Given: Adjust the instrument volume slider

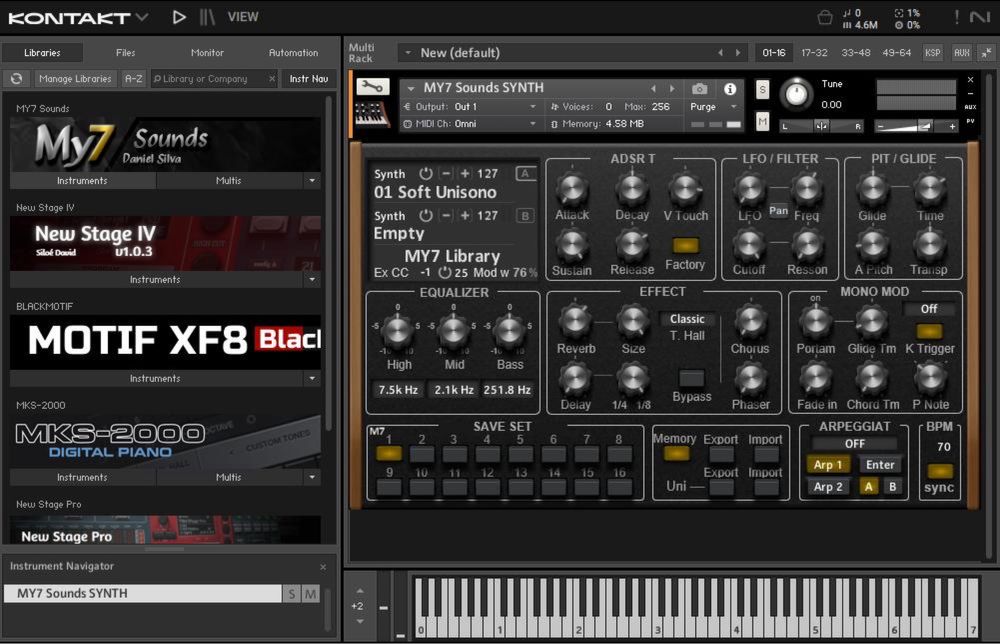Looking at the screenshot, I should [x=916, y=126].
